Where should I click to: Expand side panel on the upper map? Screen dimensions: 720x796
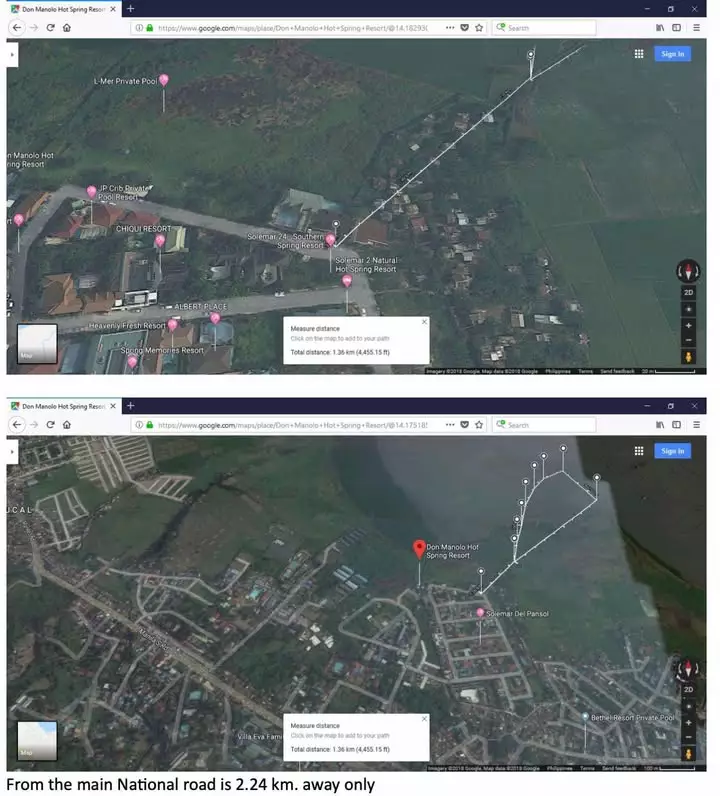12,54
